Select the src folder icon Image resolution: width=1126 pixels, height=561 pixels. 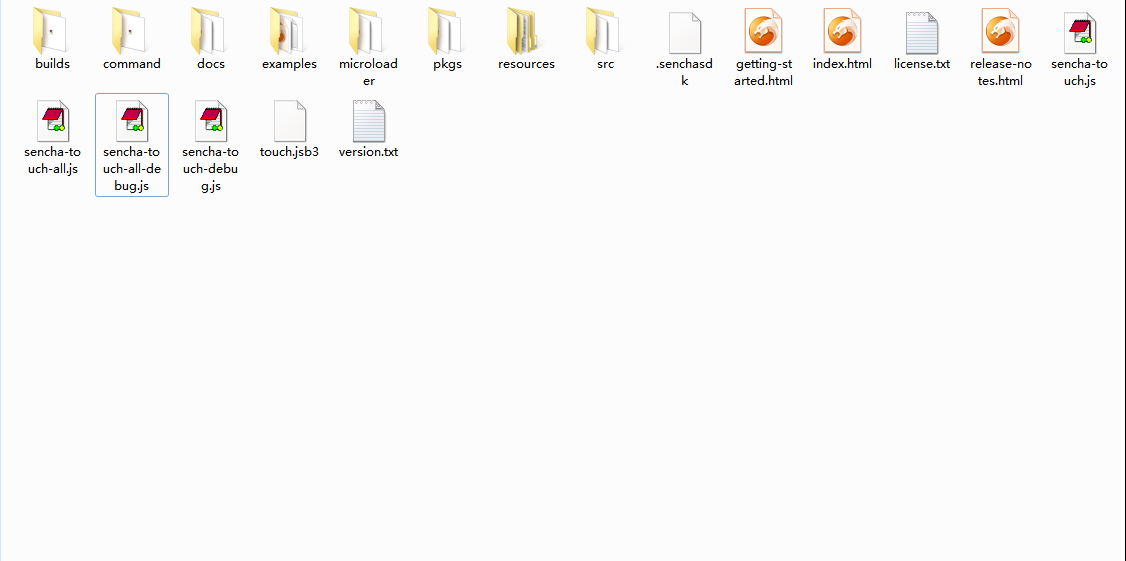pyautogui.click(x=603, y=32)
